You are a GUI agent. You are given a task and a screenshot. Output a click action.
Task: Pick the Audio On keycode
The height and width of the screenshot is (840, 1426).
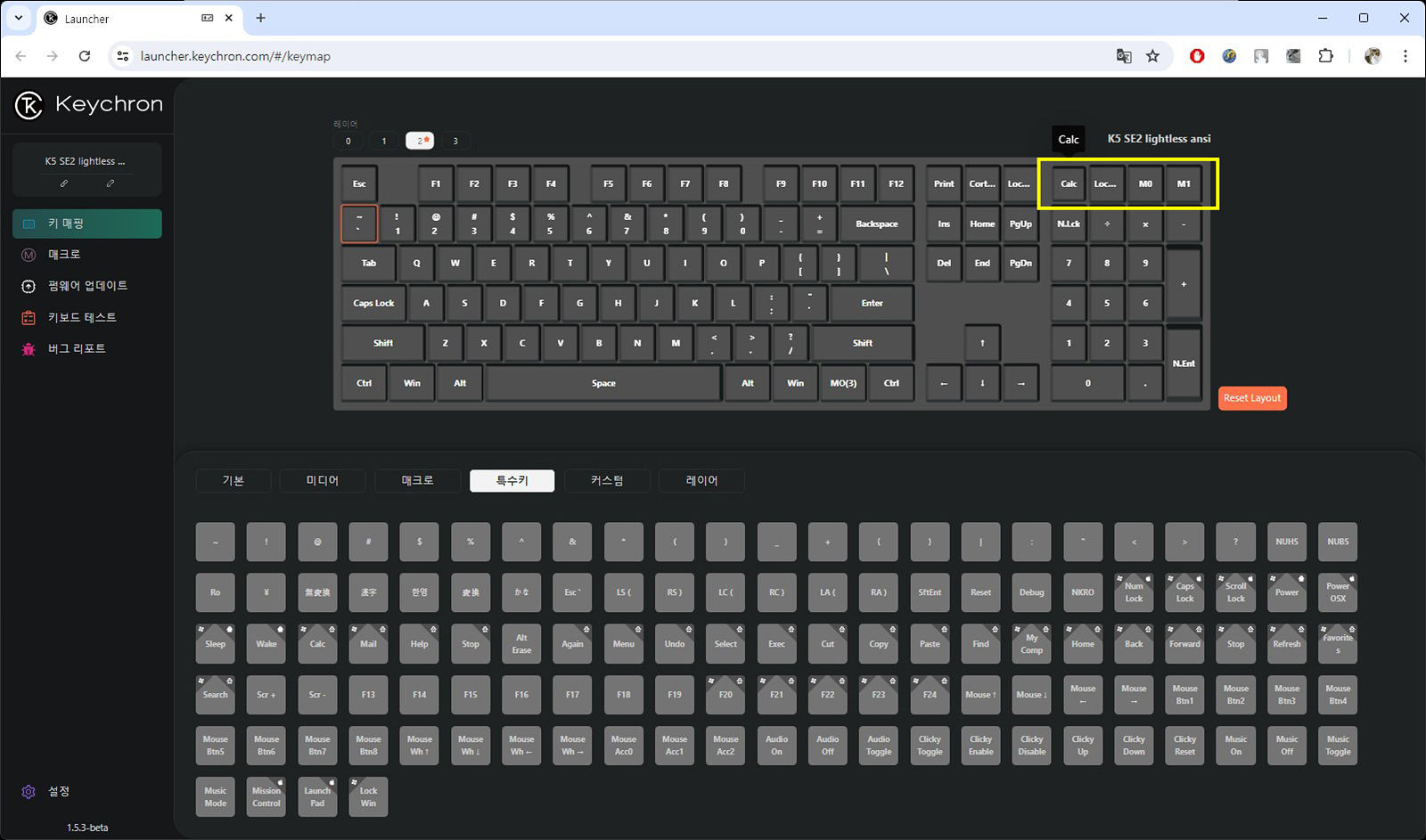[776, 745]
